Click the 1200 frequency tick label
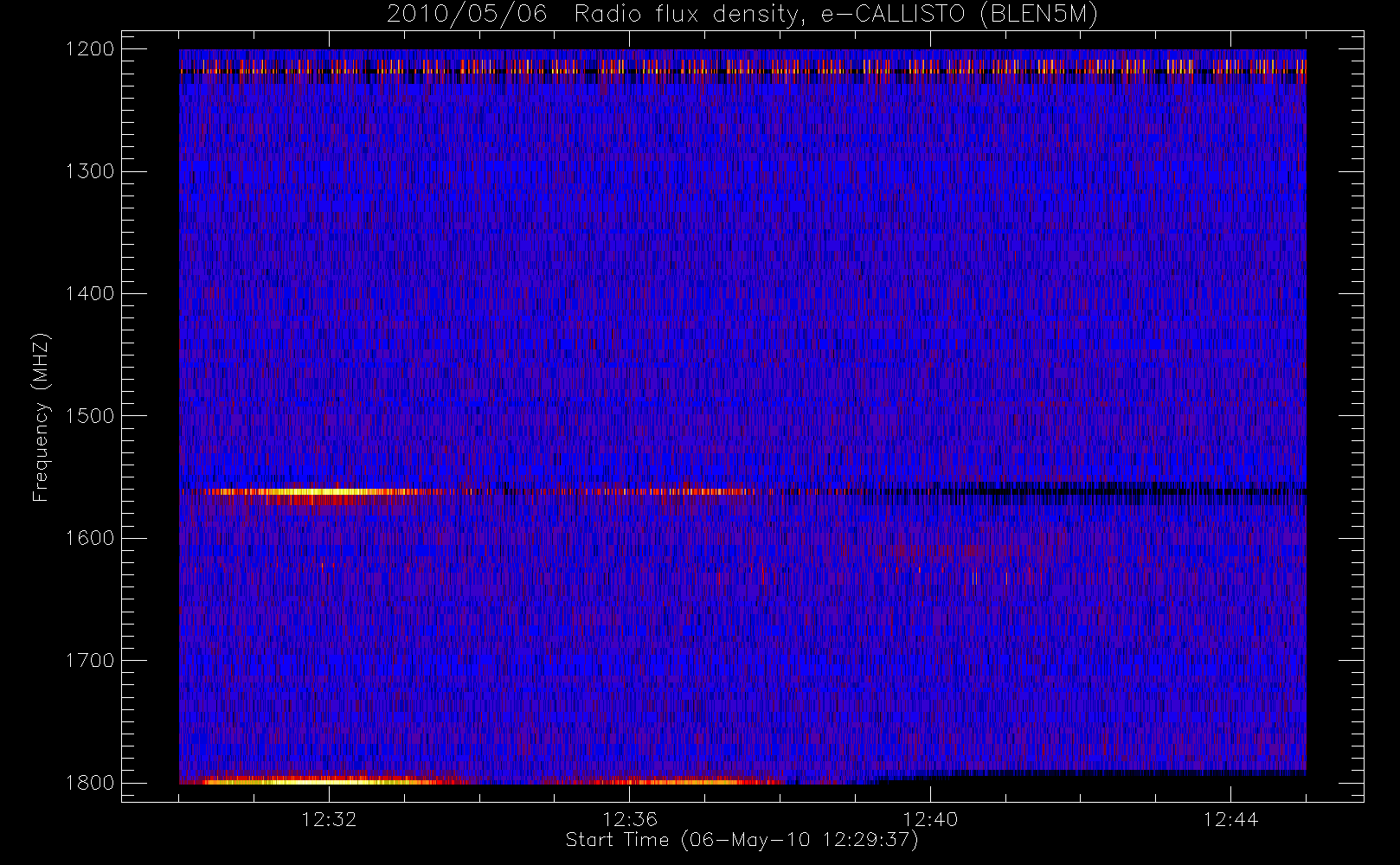Screen dimensions: 1400x865 click(x=90, y=49)
